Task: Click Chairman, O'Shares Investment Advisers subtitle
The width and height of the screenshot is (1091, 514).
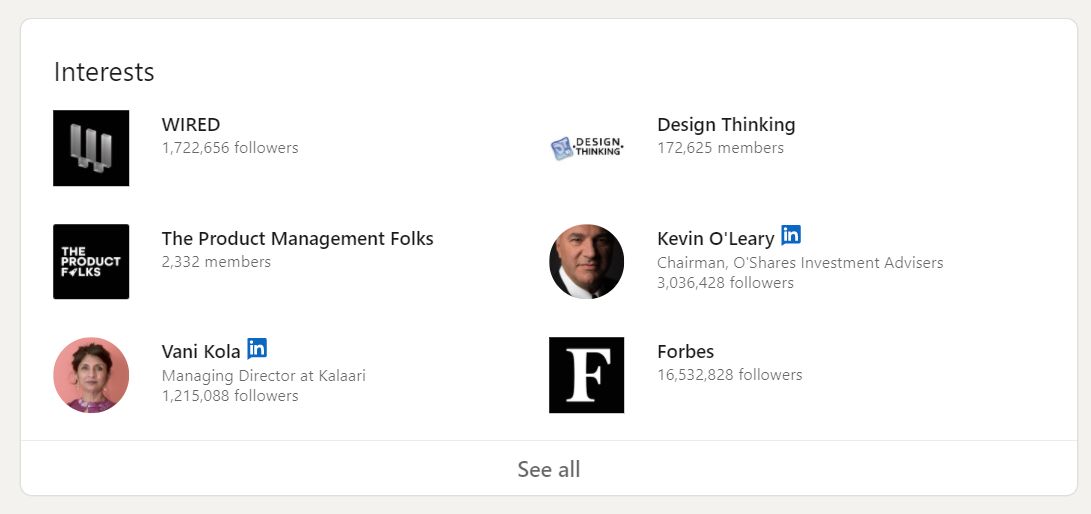Action: click(x=800, y=263)
